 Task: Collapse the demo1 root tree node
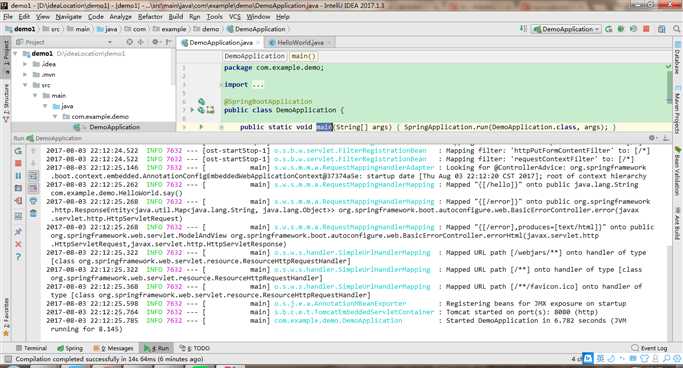[16, 54]
